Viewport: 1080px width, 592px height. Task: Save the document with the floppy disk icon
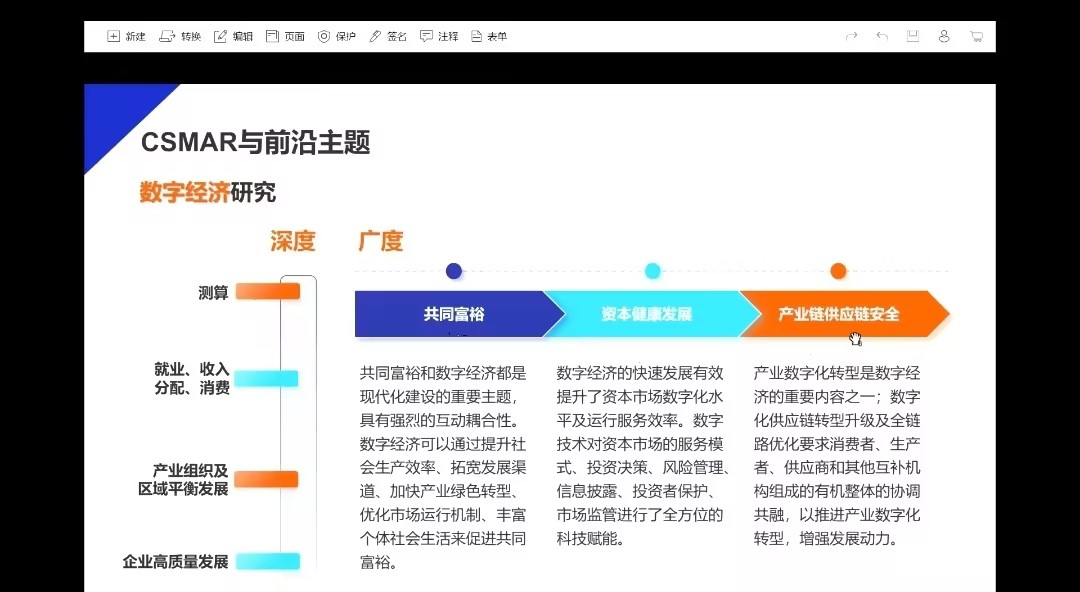coord(913,36)
